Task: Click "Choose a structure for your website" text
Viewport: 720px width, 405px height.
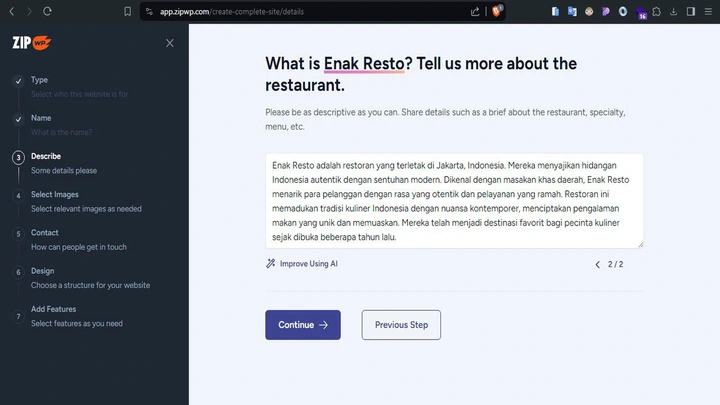Action: 90,285
